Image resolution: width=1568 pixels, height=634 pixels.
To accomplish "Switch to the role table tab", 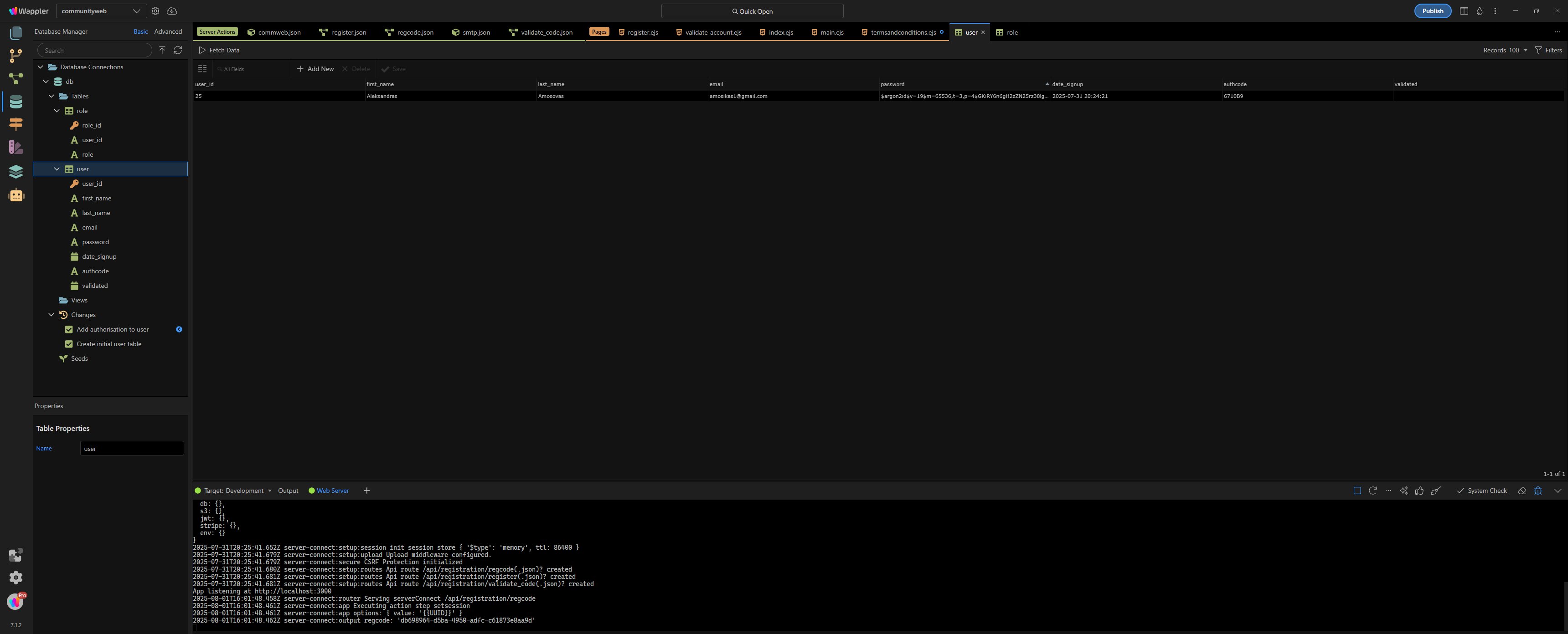I will 1007,32.
